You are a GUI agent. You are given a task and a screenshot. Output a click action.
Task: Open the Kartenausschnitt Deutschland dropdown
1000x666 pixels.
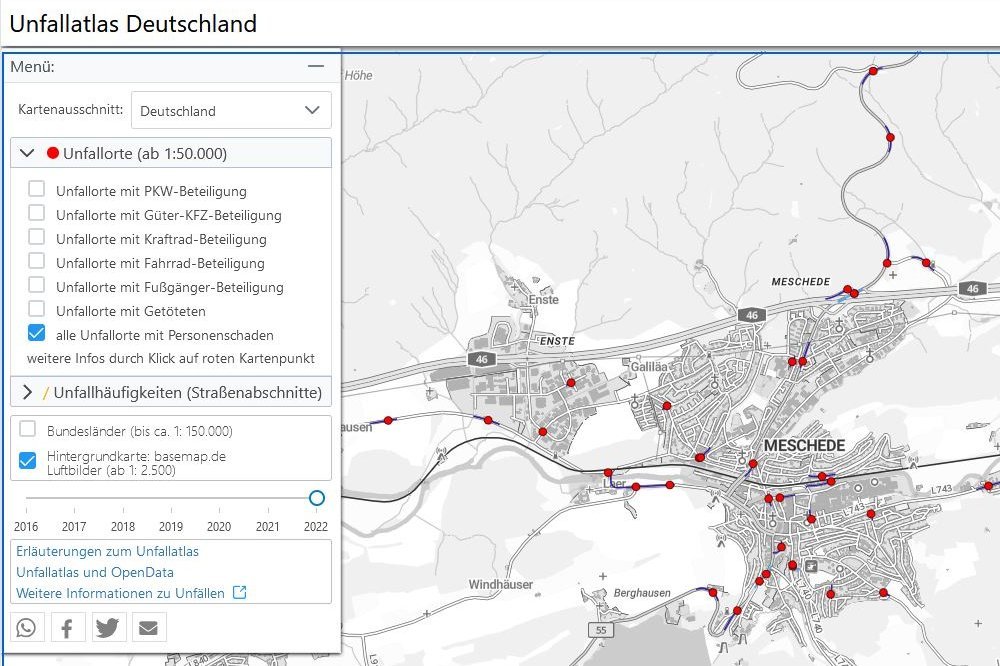(231, 111)
